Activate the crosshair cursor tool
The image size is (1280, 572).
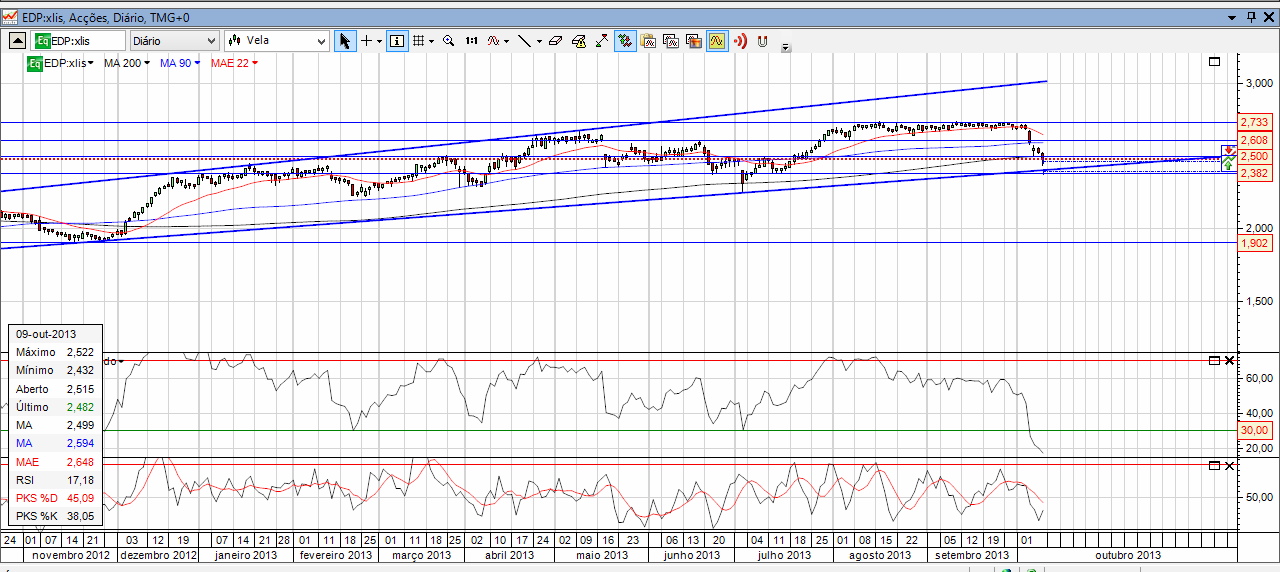point(366,41)
